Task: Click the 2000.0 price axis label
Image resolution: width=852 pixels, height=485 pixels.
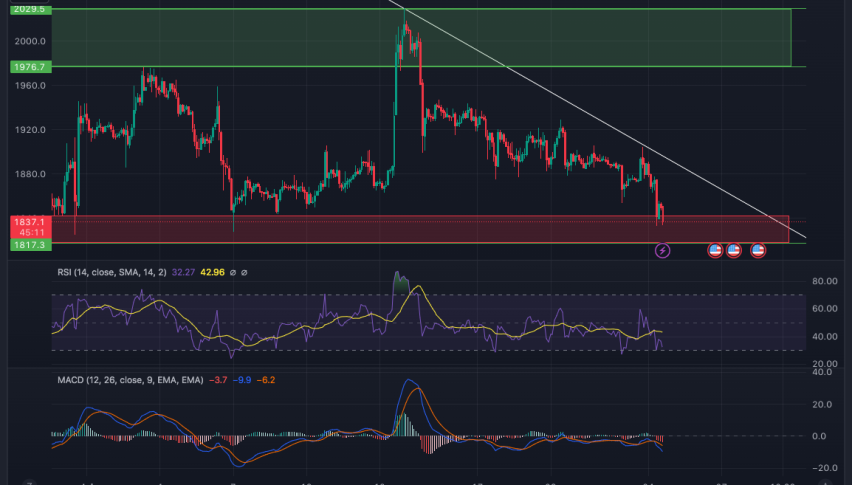Action: pyautogui.click(x=30, y=41)
